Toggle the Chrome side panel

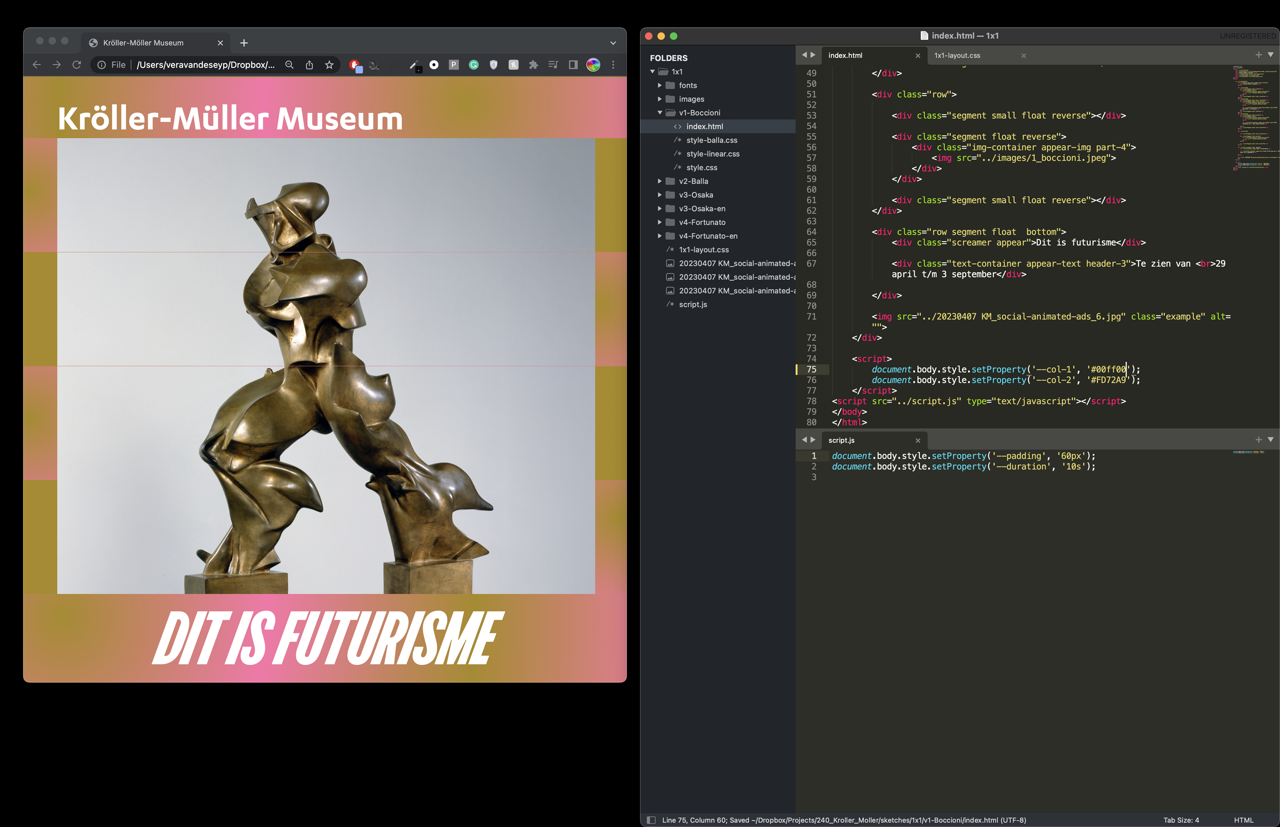pos(573,65)
